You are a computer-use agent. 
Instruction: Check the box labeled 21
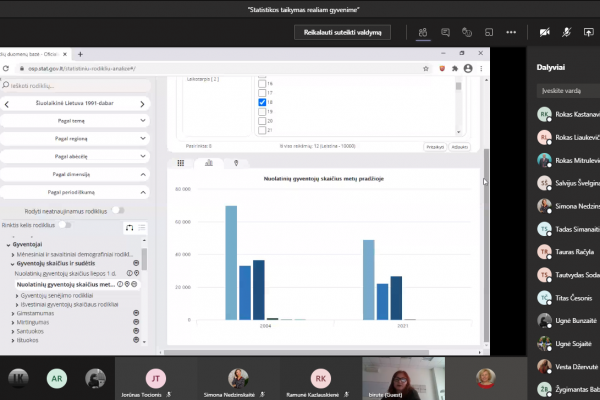click(262, 130)
